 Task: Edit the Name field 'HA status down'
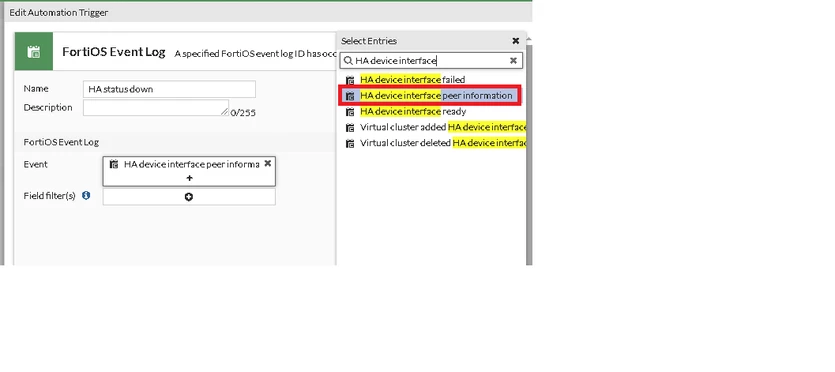169,89
